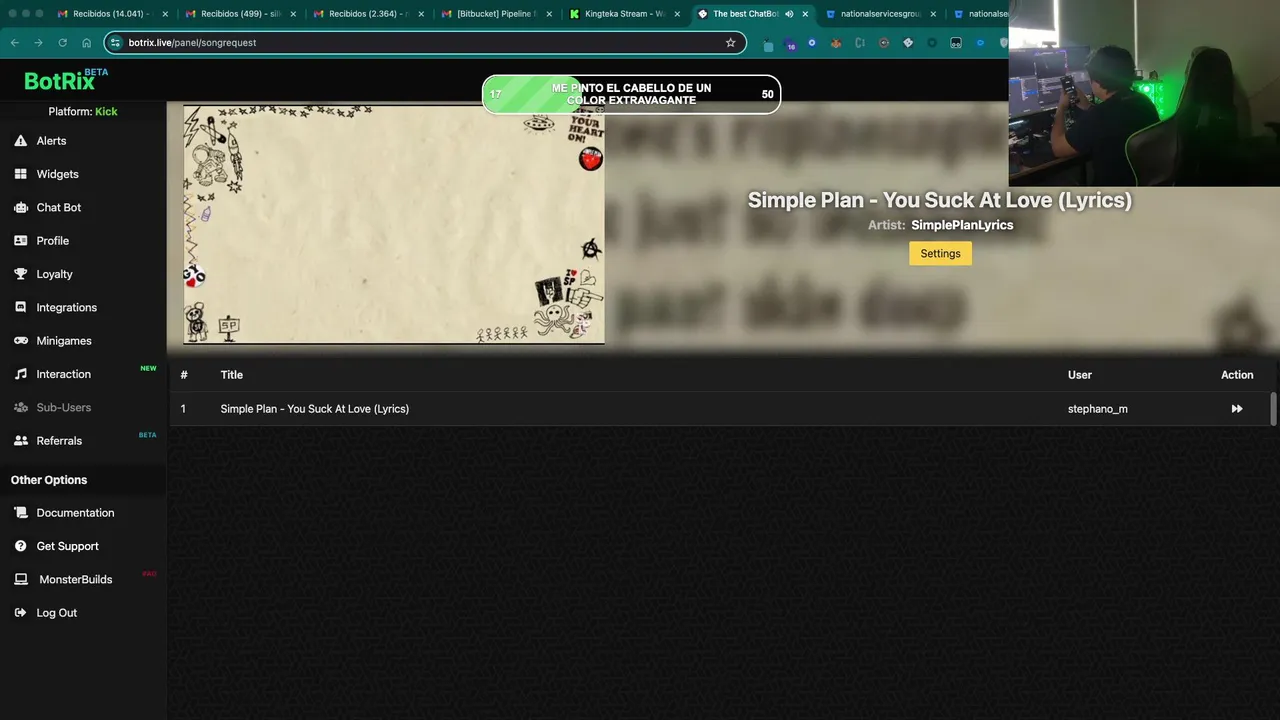Image resolution: width=1280 pixels, height=720 pixels.
Task: Open the Chat Bot robot icon
Action: point(20,207)
